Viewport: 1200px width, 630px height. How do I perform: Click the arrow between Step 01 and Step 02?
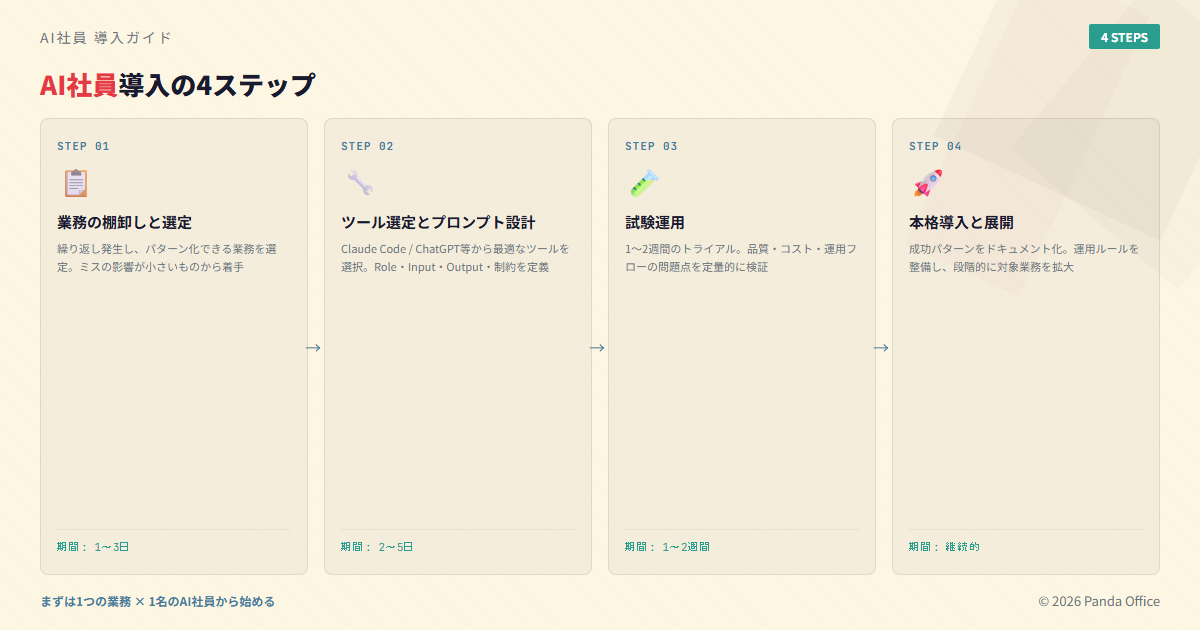point(313,348)
